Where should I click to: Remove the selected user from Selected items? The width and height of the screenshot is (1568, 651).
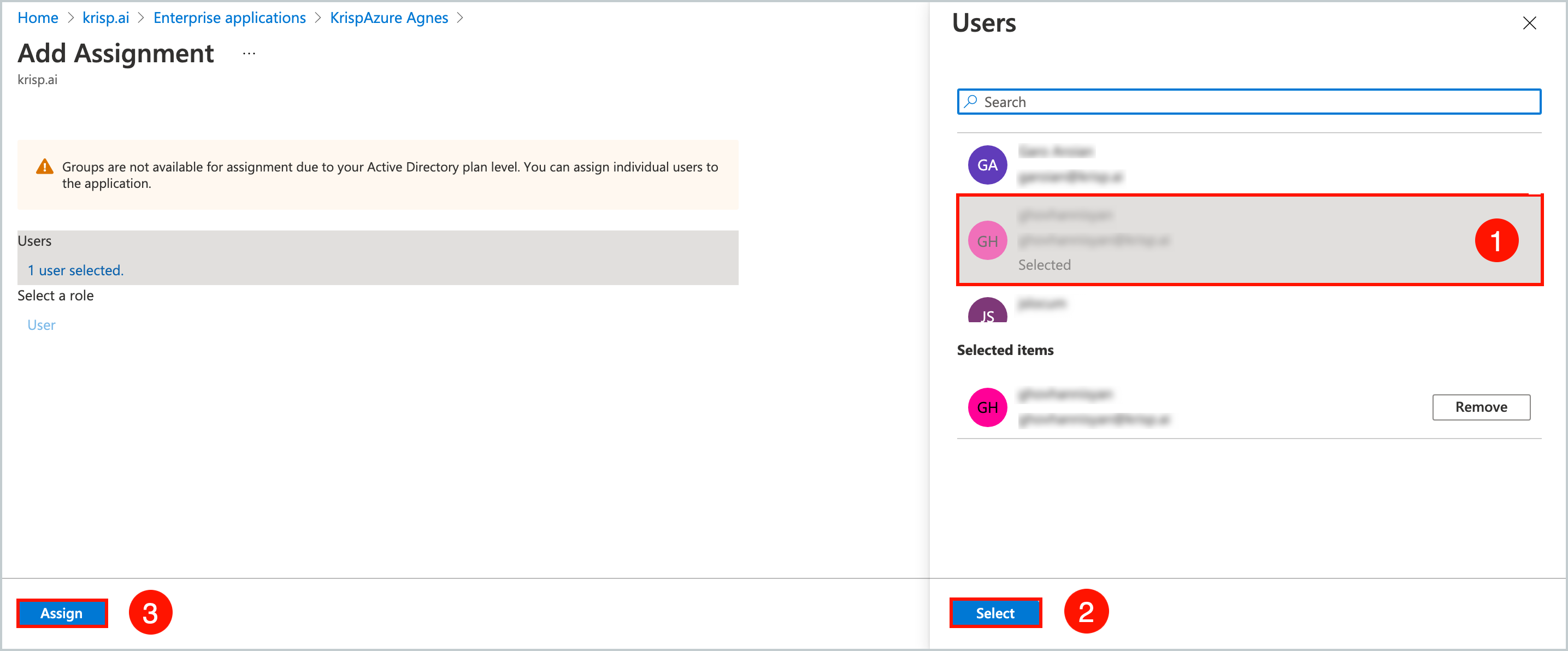[x=1481, y=407]
